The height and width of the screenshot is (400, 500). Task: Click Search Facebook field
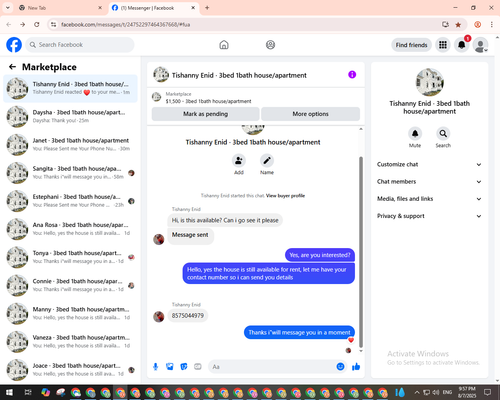point(80,45)
